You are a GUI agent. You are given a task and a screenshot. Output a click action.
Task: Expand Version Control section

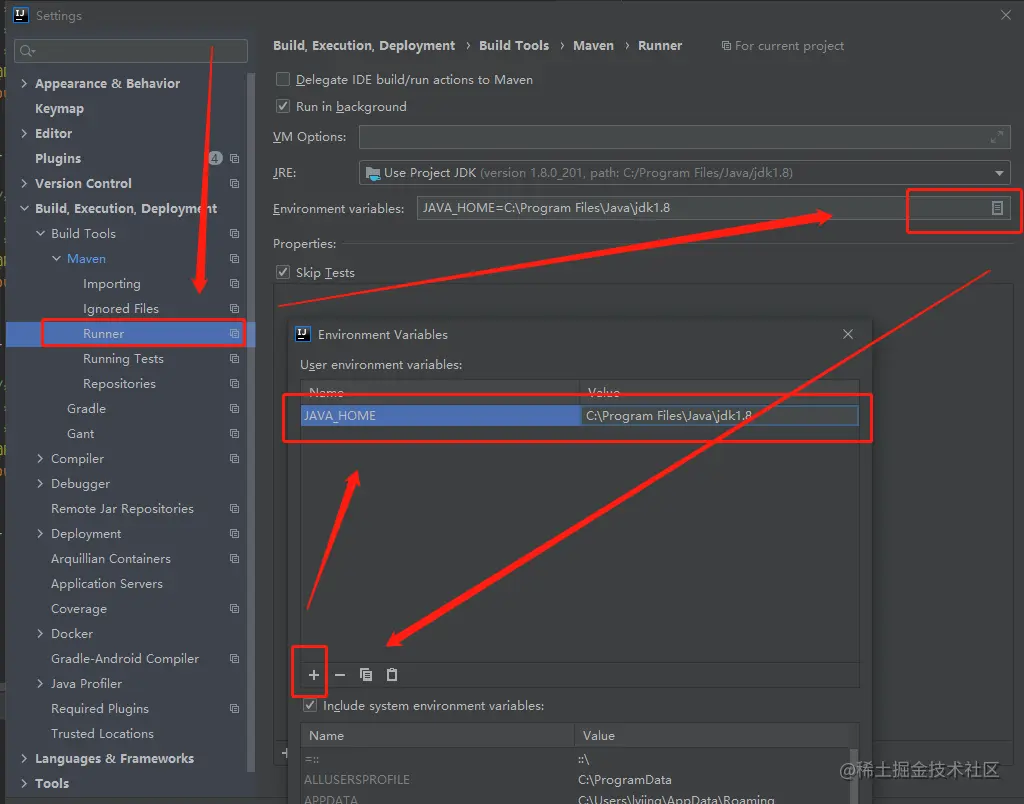pyautogui.click(x=24, y=184)
